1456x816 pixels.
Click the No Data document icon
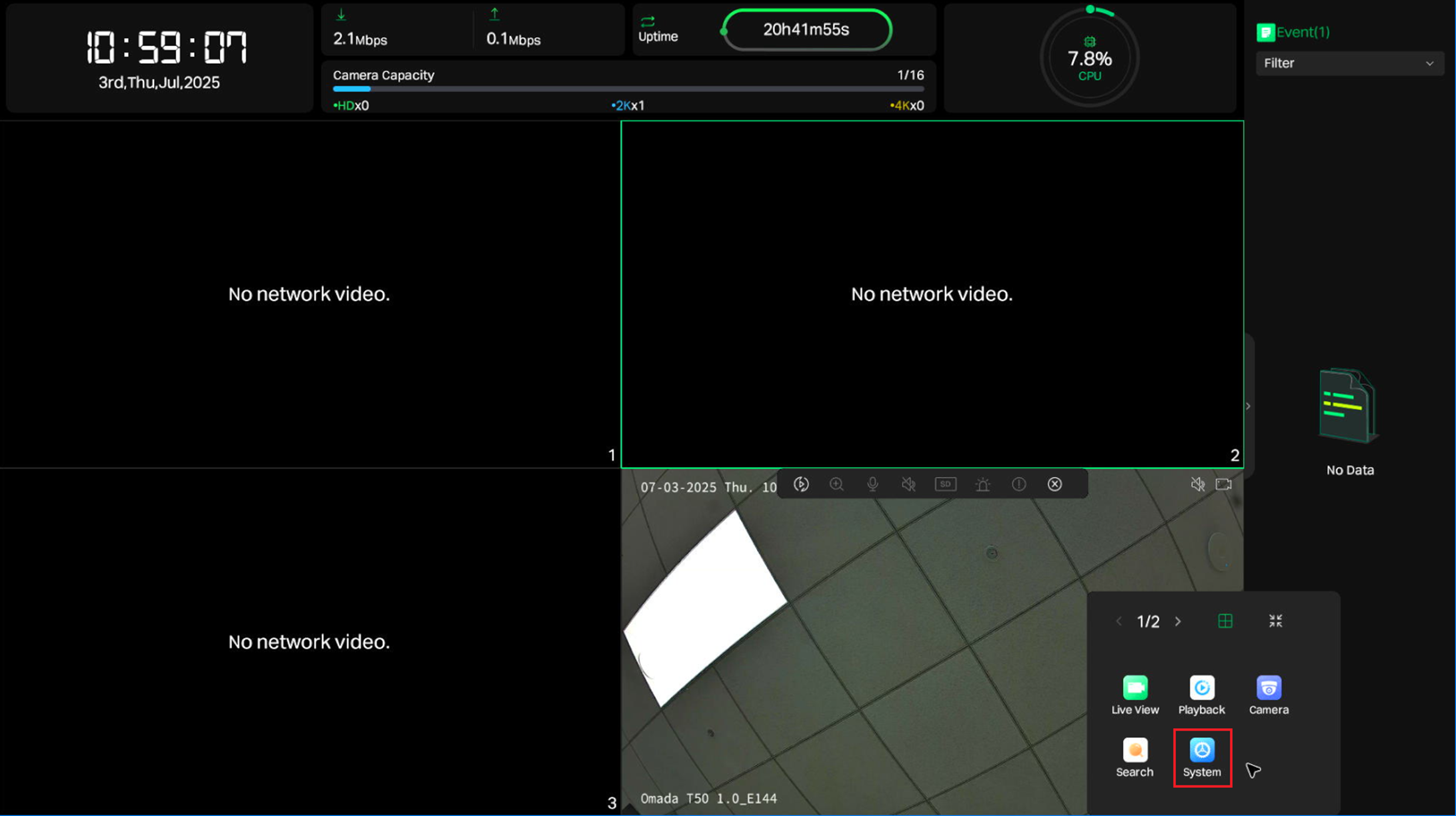pyautogui.click(x=1348, y=406)
